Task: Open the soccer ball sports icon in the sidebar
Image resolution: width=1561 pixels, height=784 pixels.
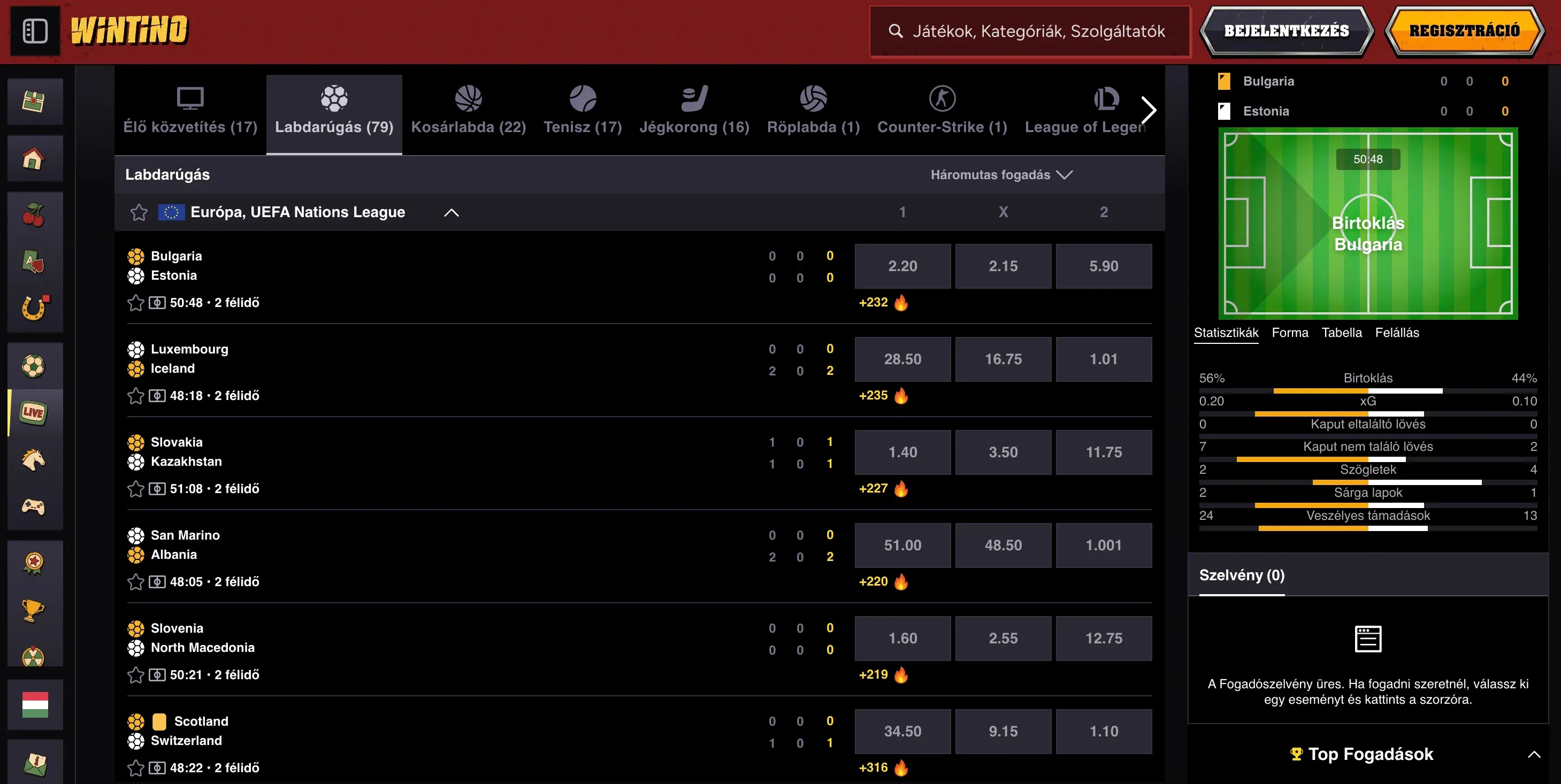Action: (34, 366)
